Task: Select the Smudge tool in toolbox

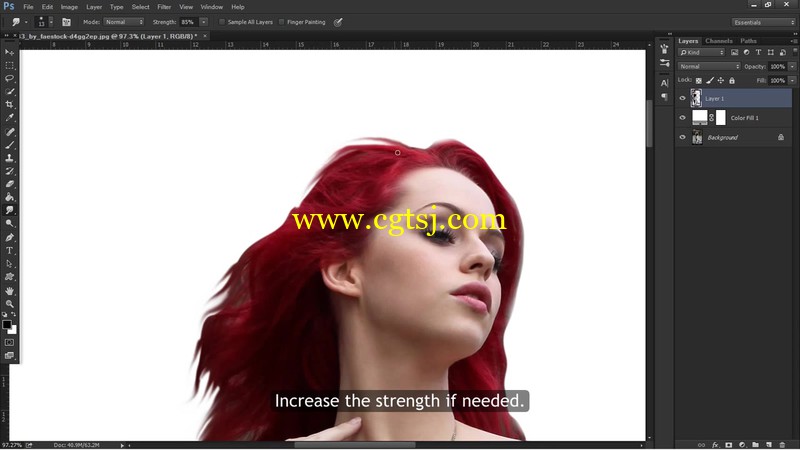Action: [9, 210]
